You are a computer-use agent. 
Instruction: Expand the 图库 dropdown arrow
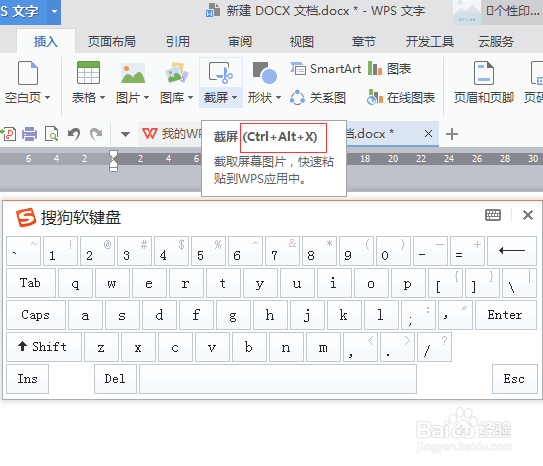[x=190, y=98]
